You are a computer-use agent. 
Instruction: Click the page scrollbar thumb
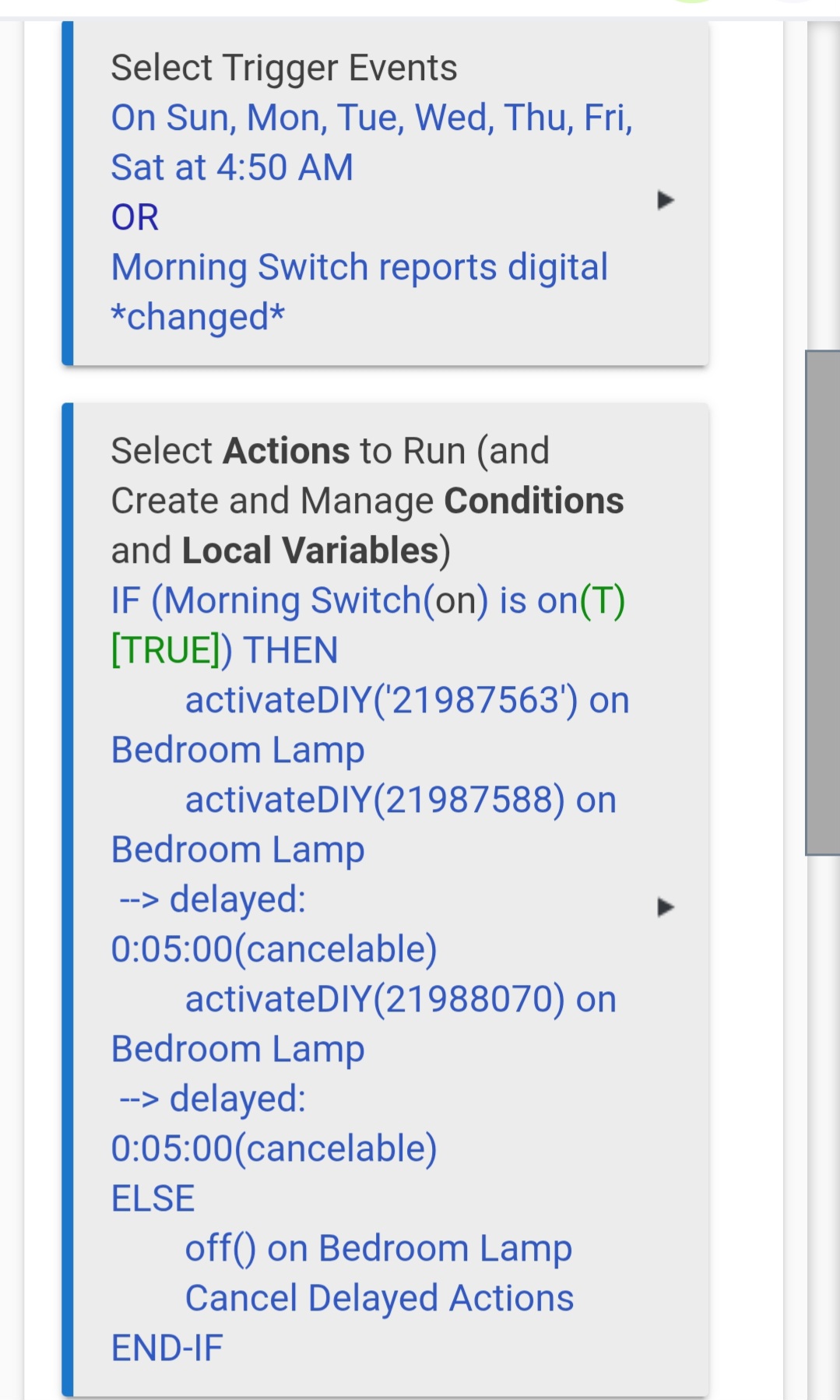click(822, 602)
